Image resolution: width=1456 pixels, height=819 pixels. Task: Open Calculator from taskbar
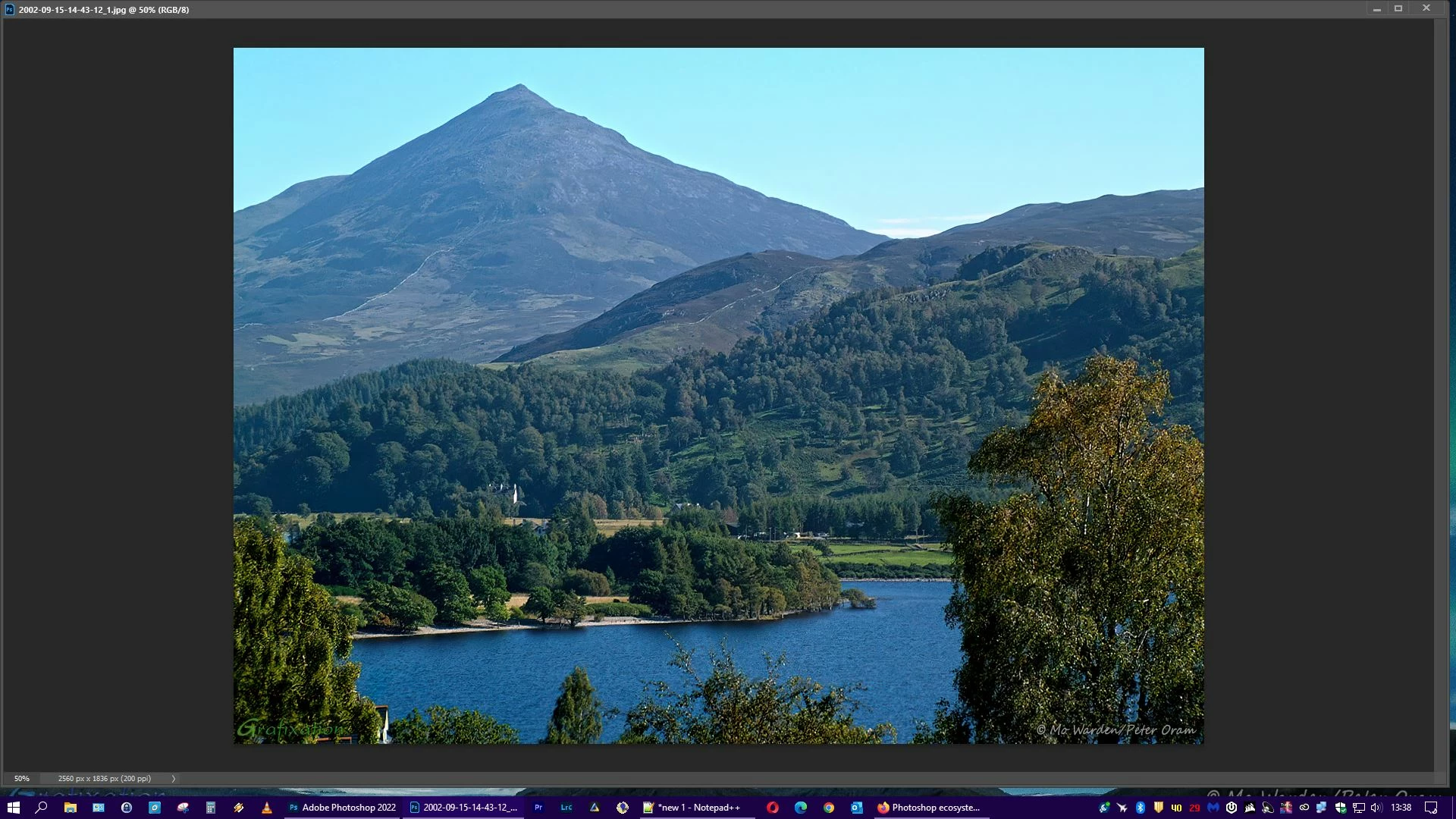211,808
